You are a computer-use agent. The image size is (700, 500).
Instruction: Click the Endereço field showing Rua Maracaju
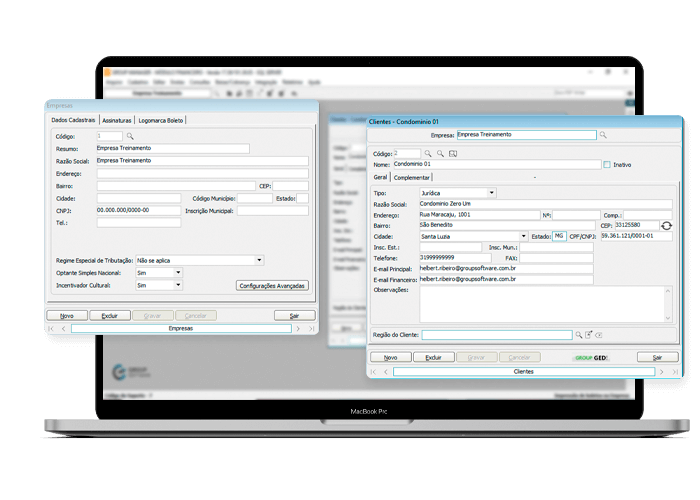(x=479, y=215)
